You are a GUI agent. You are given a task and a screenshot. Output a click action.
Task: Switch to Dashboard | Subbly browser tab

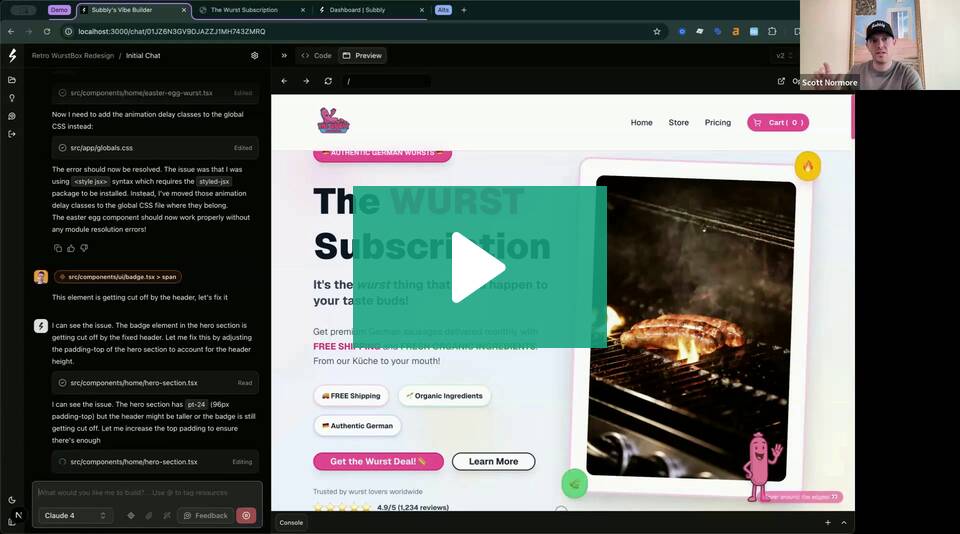tap(372, 10)
